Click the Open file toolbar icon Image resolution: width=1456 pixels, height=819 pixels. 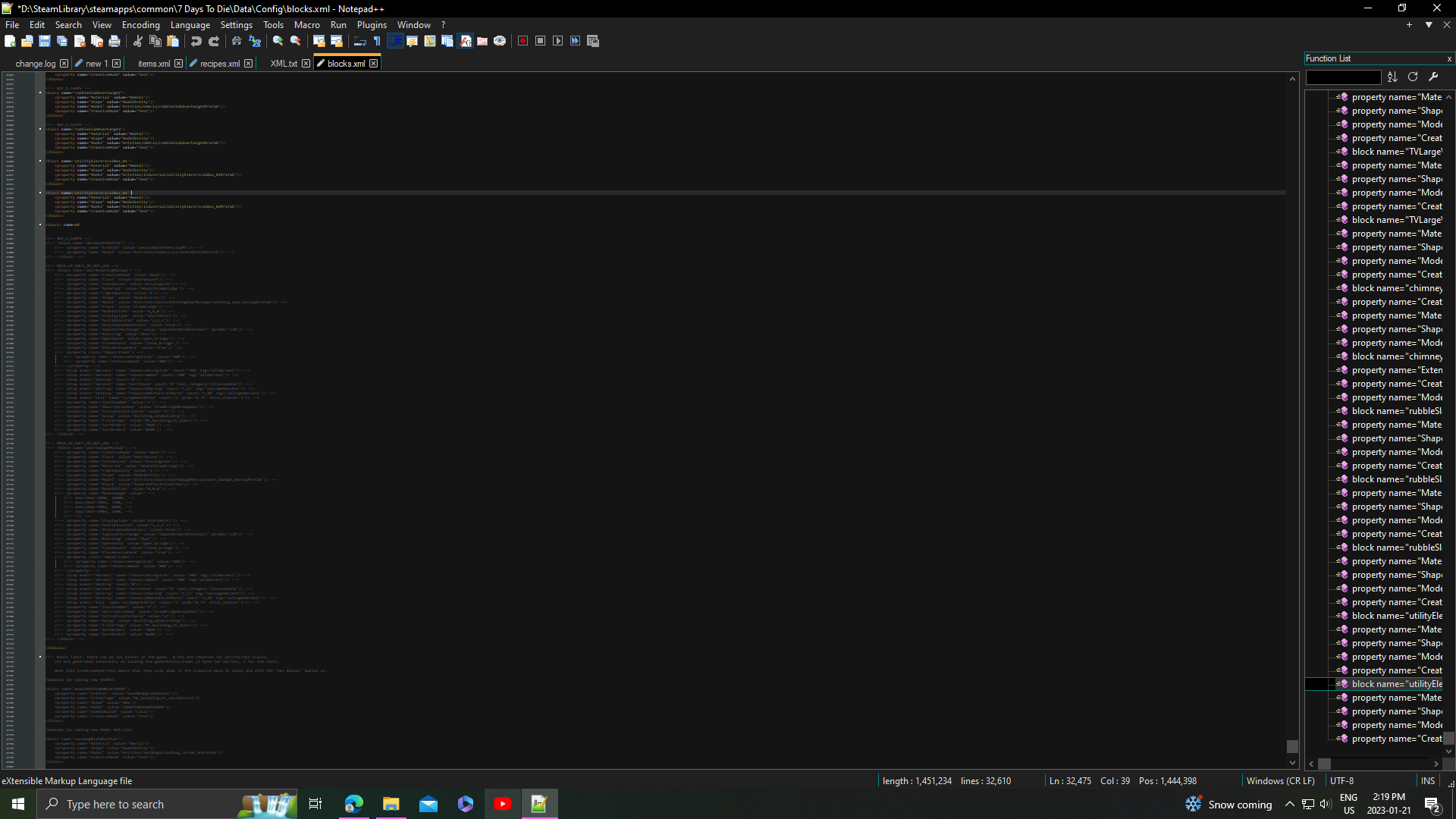click(x=27, y=41)
